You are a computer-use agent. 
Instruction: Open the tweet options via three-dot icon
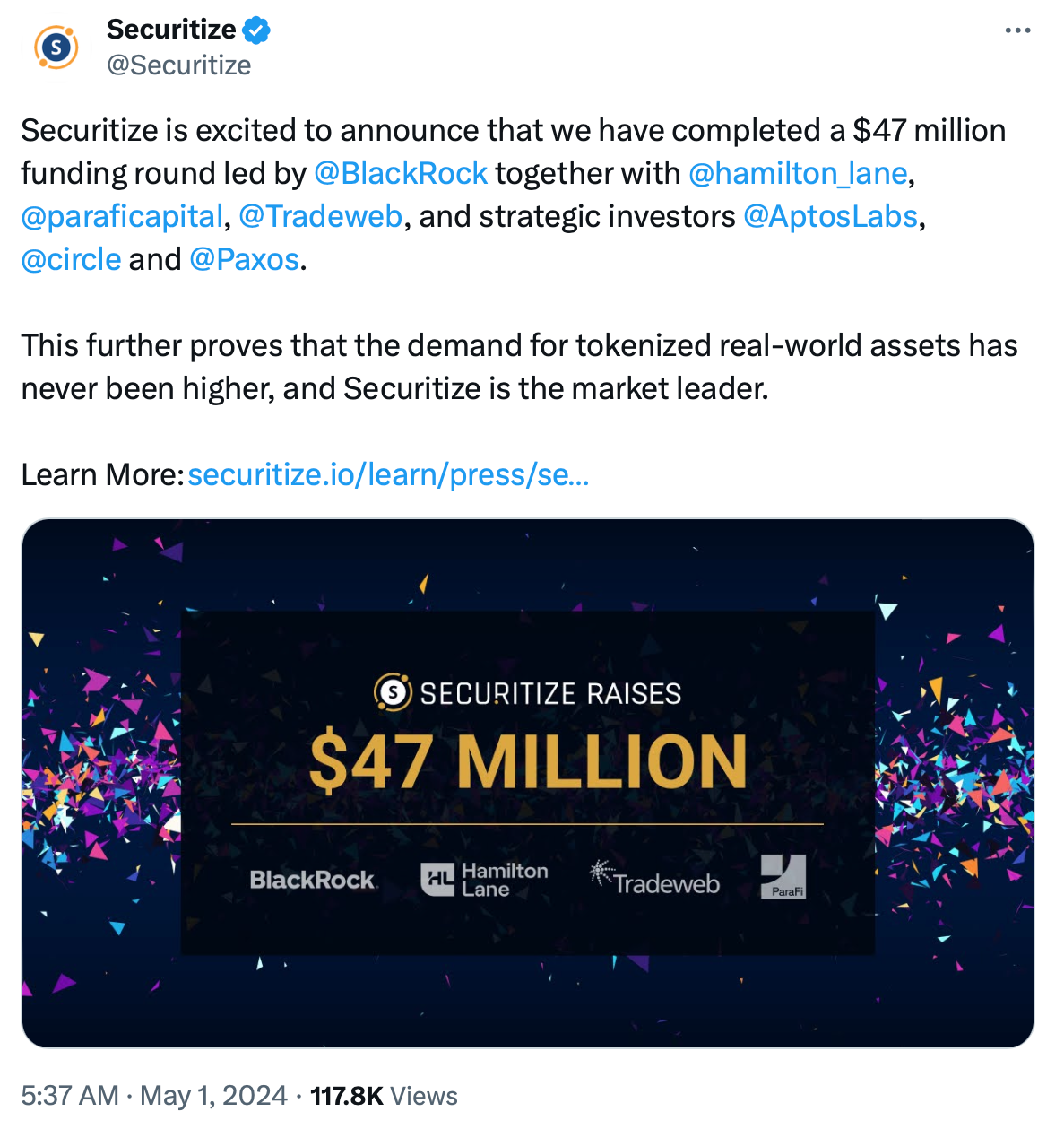[x=1017, y=30]
